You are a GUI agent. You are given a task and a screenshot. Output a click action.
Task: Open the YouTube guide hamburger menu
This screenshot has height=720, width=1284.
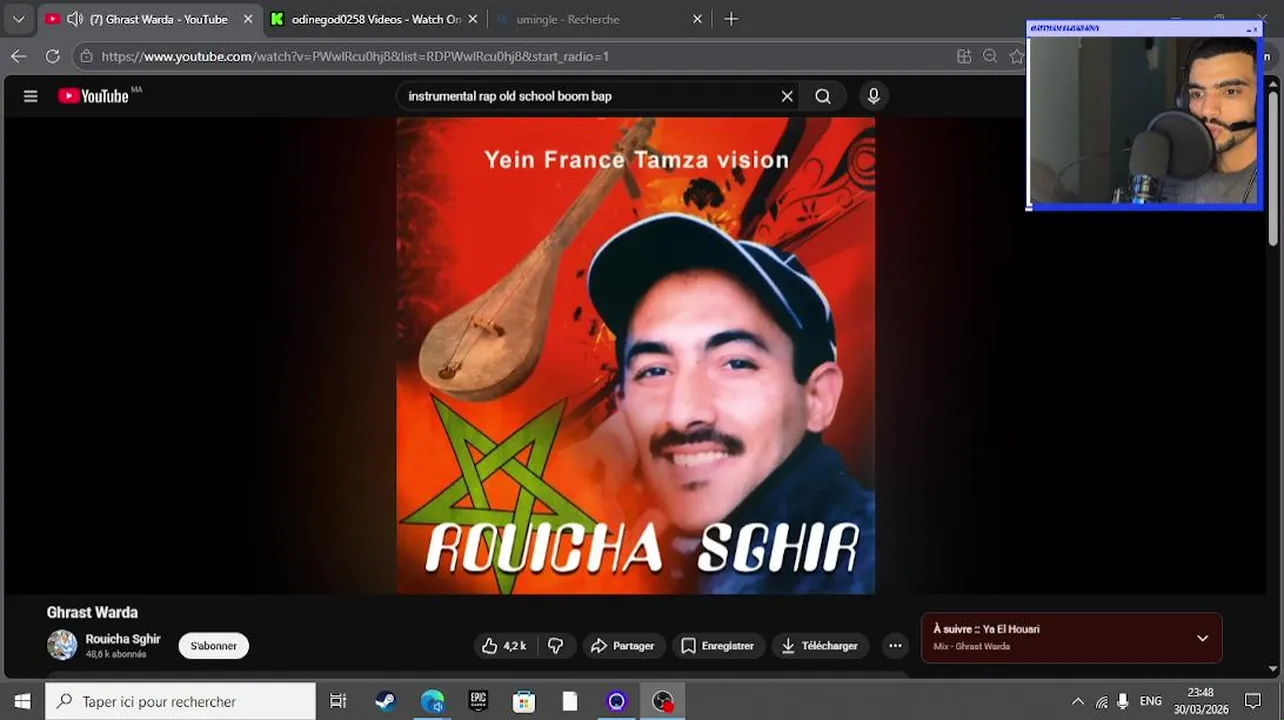pyautogui.click(x=30, y=96)
